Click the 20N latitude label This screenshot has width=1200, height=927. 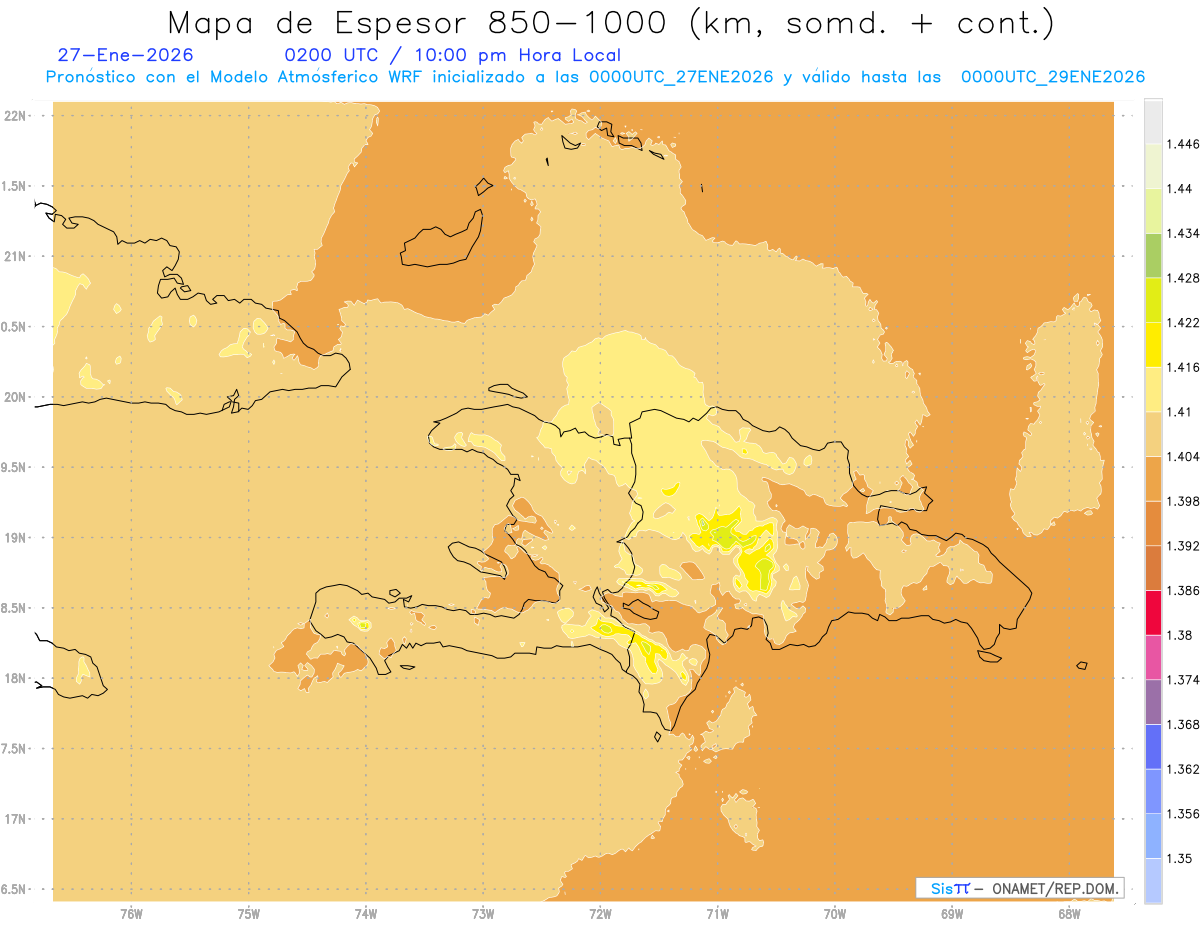coord(16,397)
